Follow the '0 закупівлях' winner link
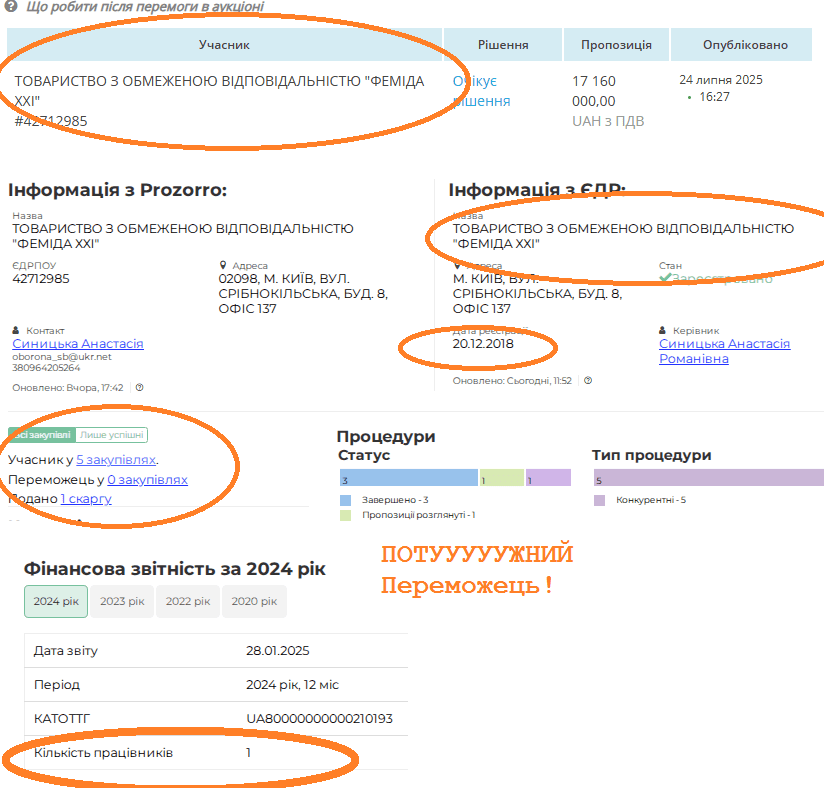Screen dimensions: 824x788 tap(147, 480)
